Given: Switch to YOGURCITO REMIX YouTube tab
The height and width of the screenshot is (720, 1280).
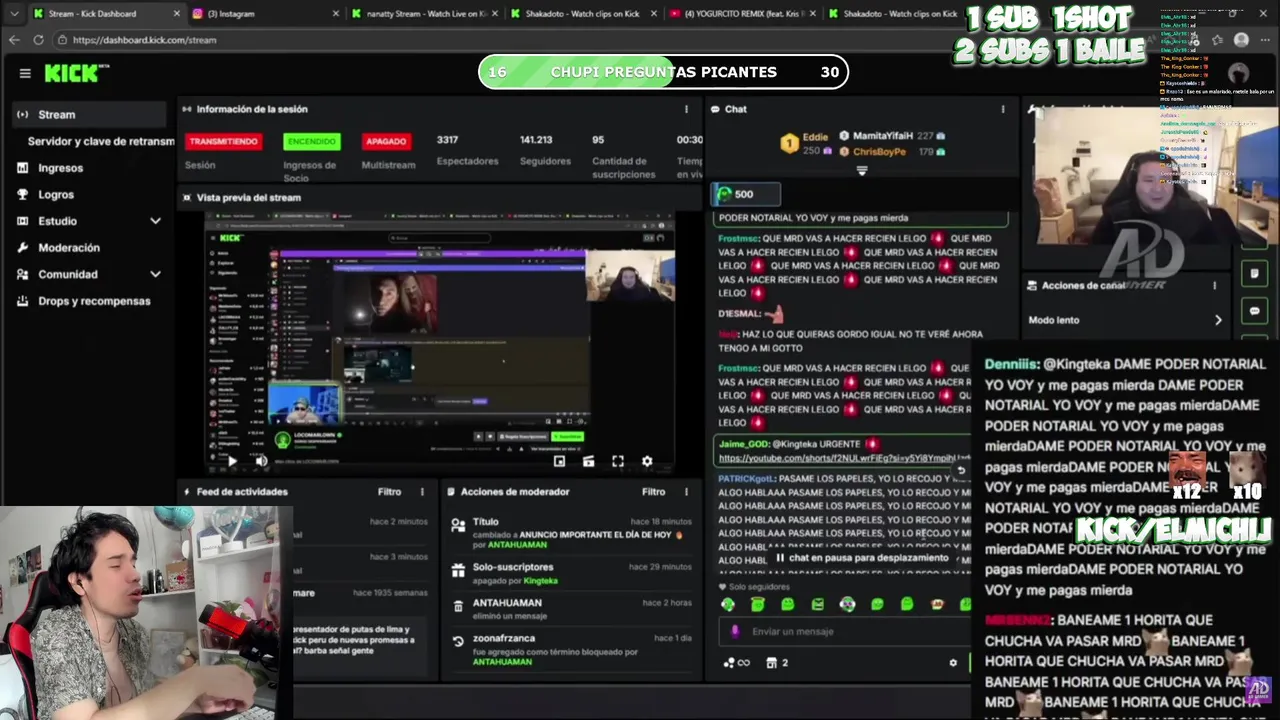Looking at the screenshot, I should [743, 13].
